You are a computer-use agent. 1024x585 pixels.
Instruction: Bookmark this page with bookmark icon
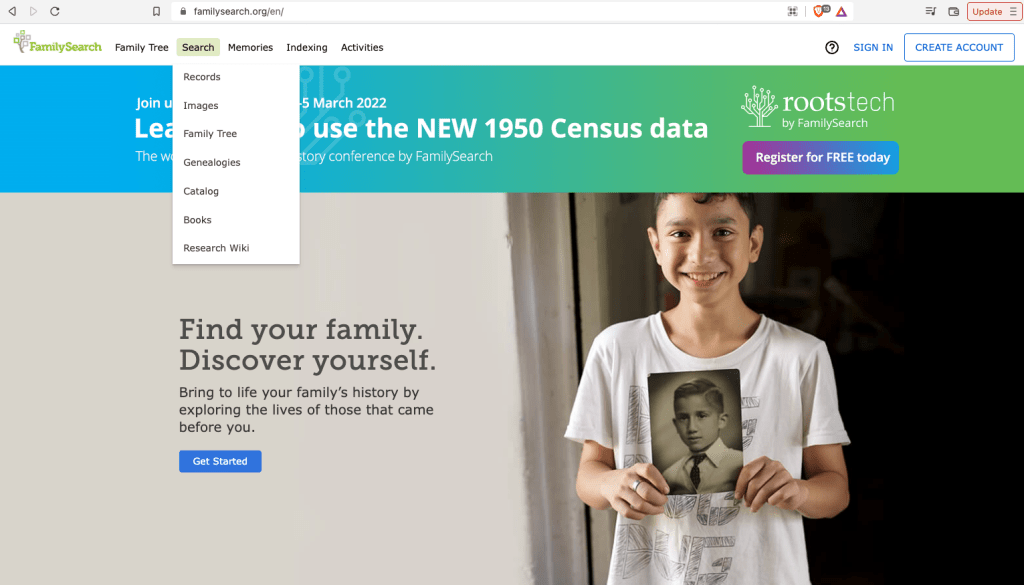(x=156, y=11)
